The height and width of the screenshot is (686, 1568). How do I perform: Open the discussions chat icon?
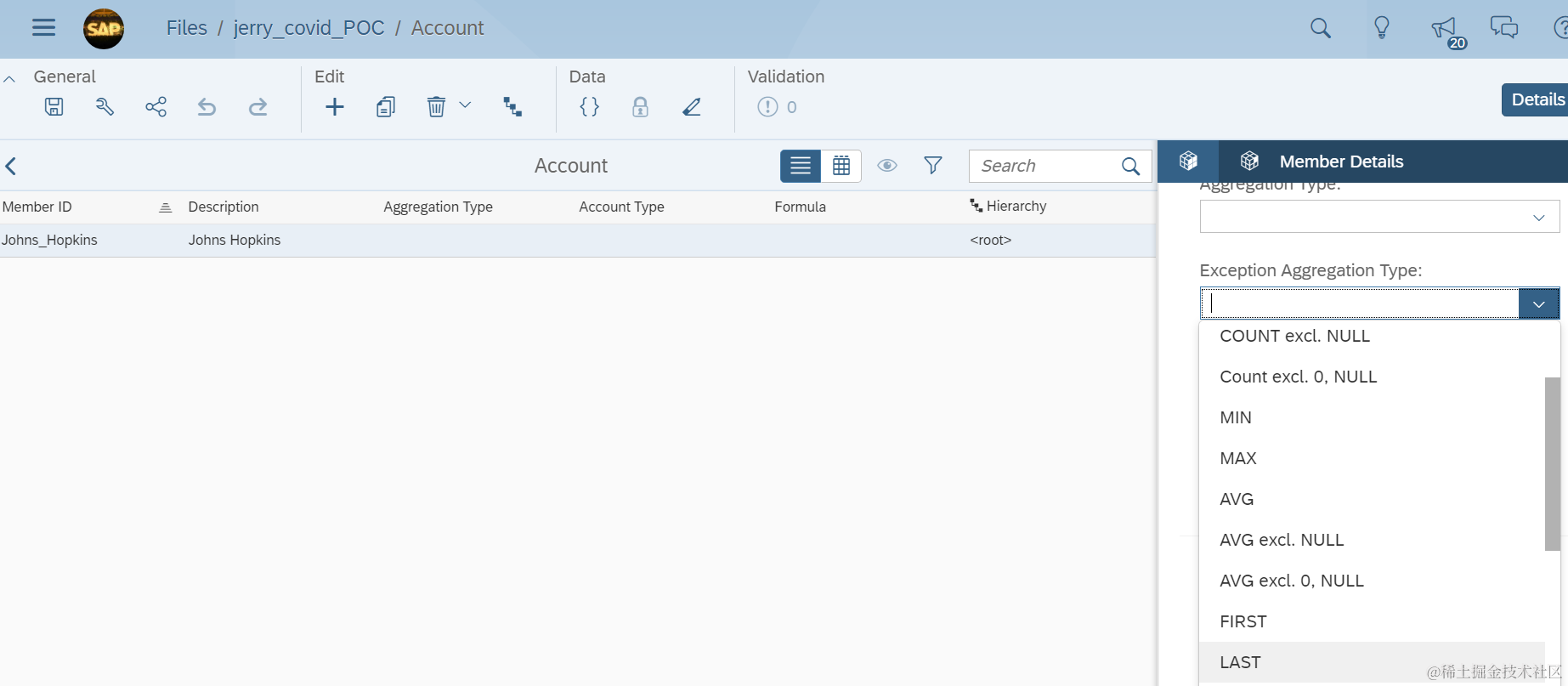(x=1503, y=27)
